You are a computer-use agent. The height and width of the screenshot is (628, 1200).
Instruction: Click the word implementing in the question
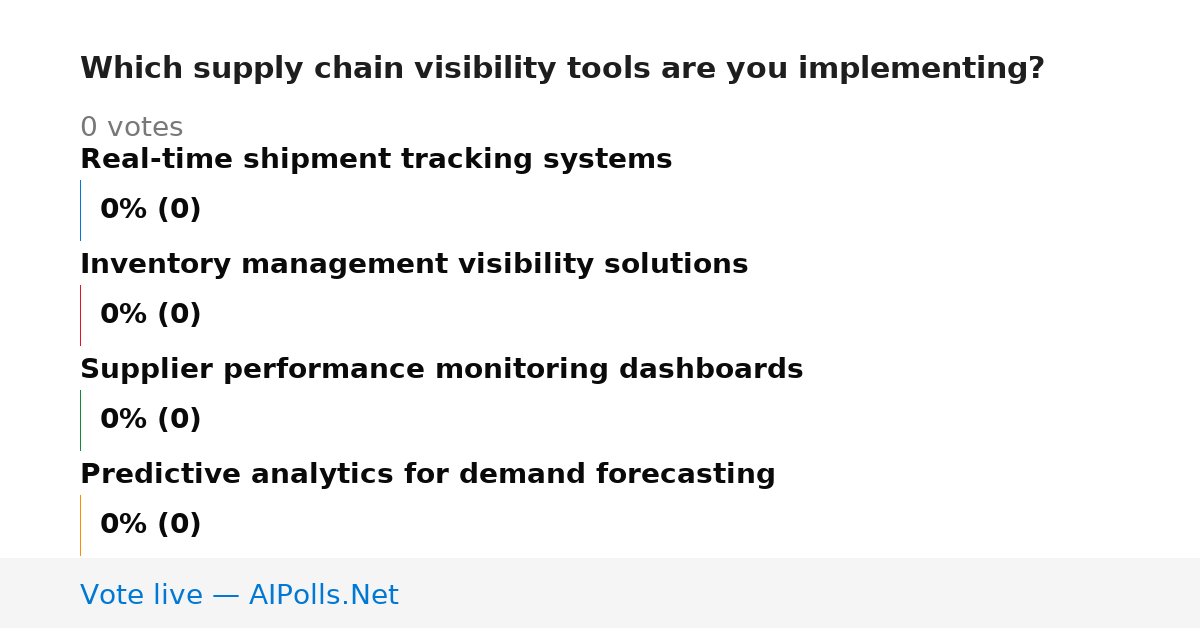coord(921,69)
